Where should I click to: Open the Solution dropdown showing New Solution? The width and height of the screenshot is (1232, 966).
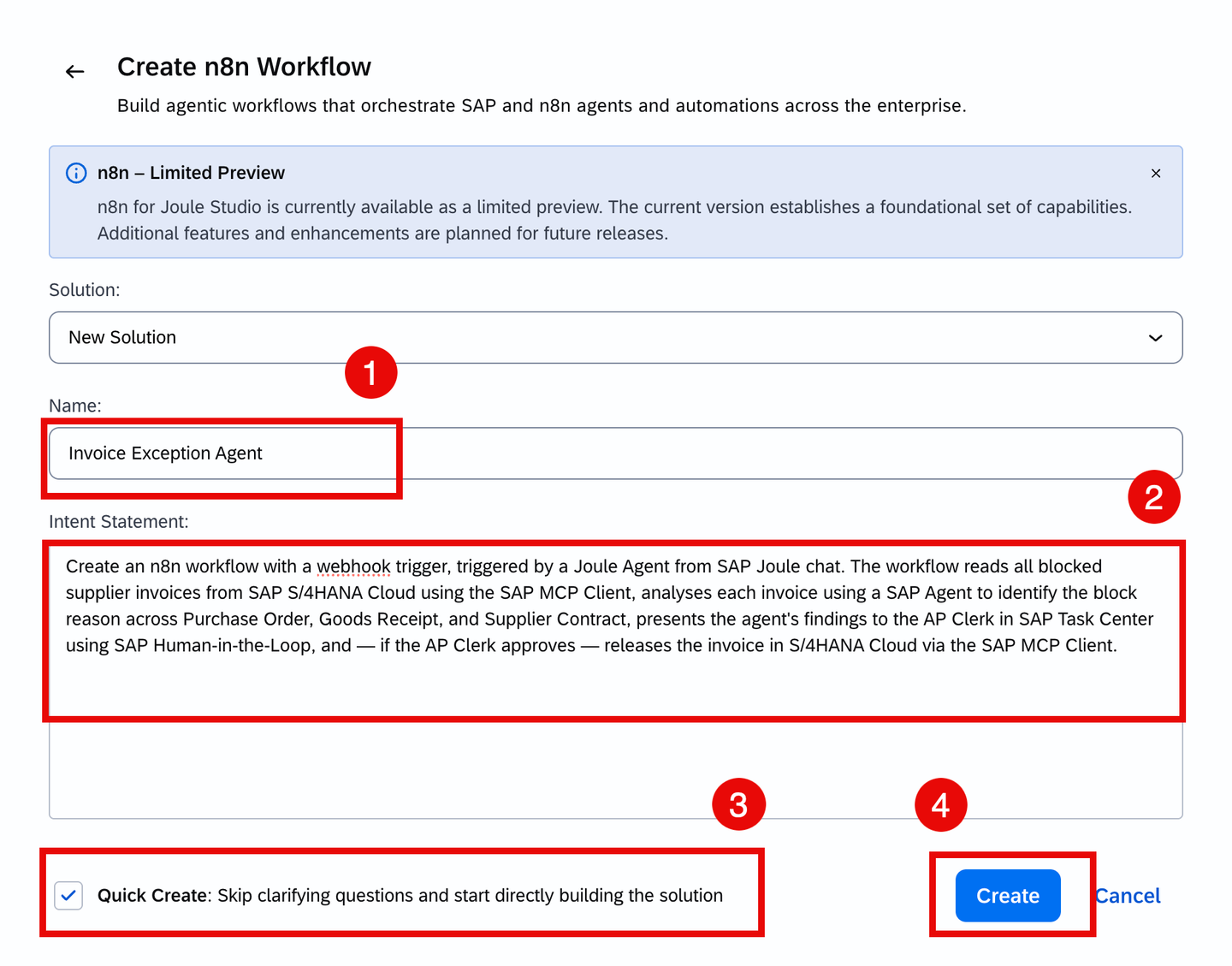(616, 337)
